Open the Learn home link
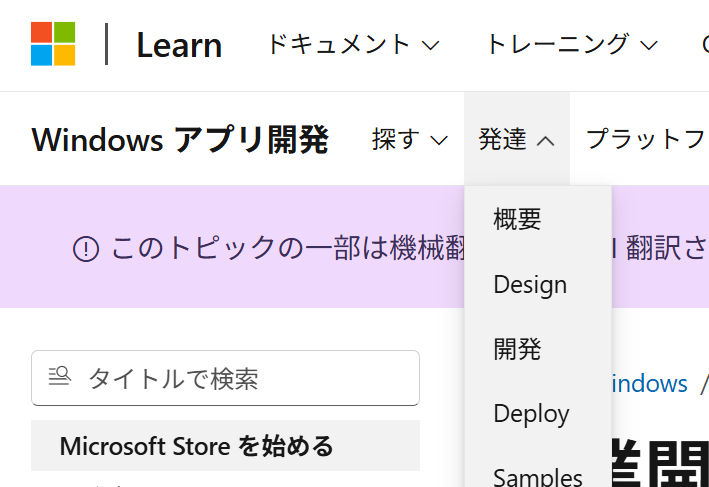The height and width of the screenshot is (487, 709). pos(179,45)
